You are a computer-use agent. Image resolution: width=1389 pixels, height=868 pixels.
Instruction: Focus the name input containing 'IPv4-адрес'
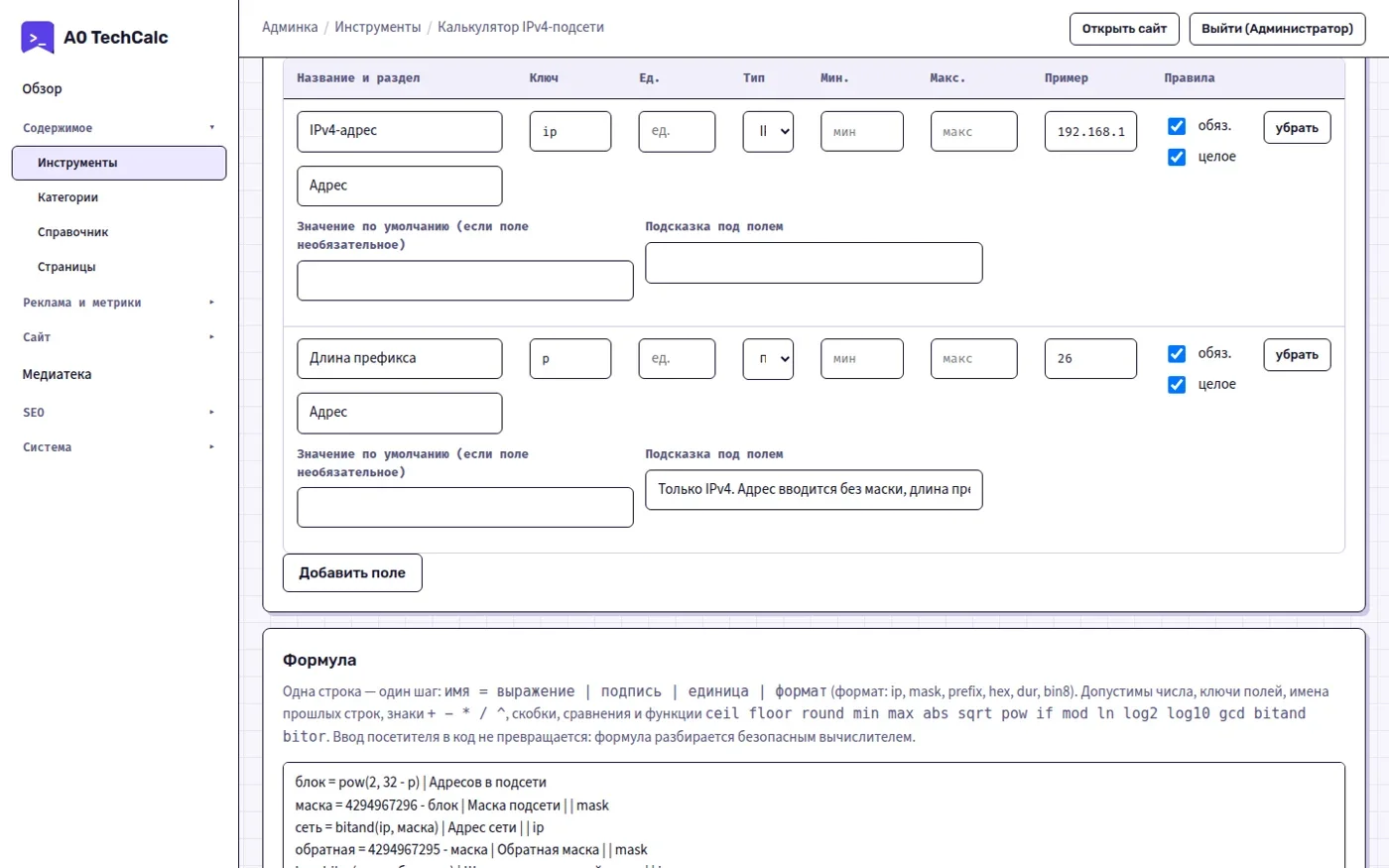pyautogui.click(x=400, y=131)
